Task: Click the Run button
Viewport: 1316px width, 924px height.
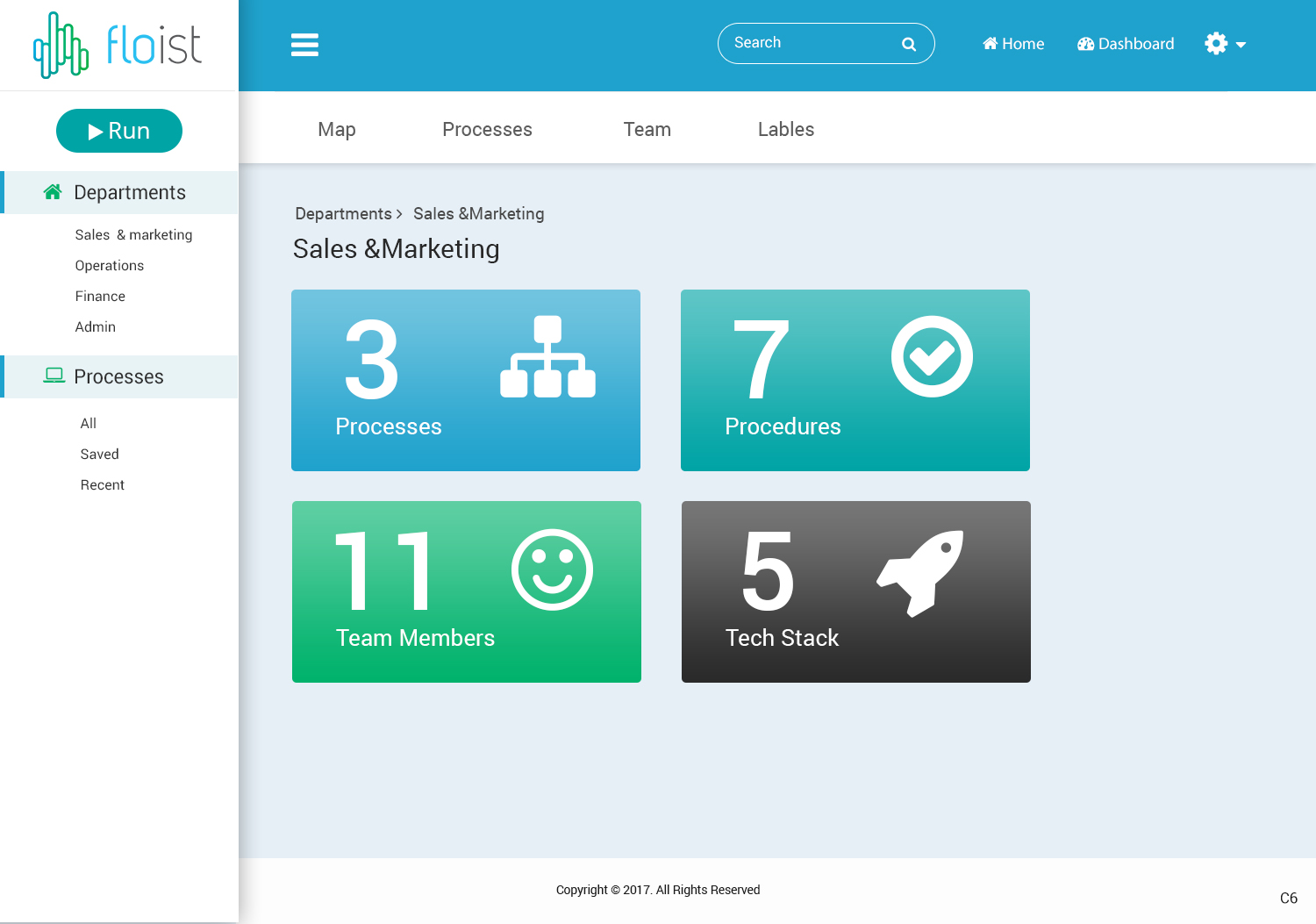Action: [119, 130]
